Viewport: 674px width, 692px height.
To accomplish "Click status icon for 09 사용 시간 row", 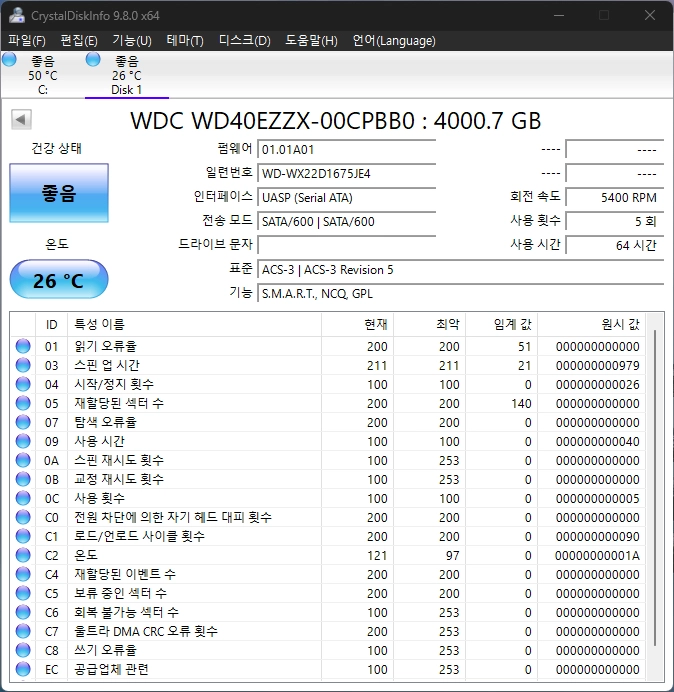I will click(x=23, y=441).
